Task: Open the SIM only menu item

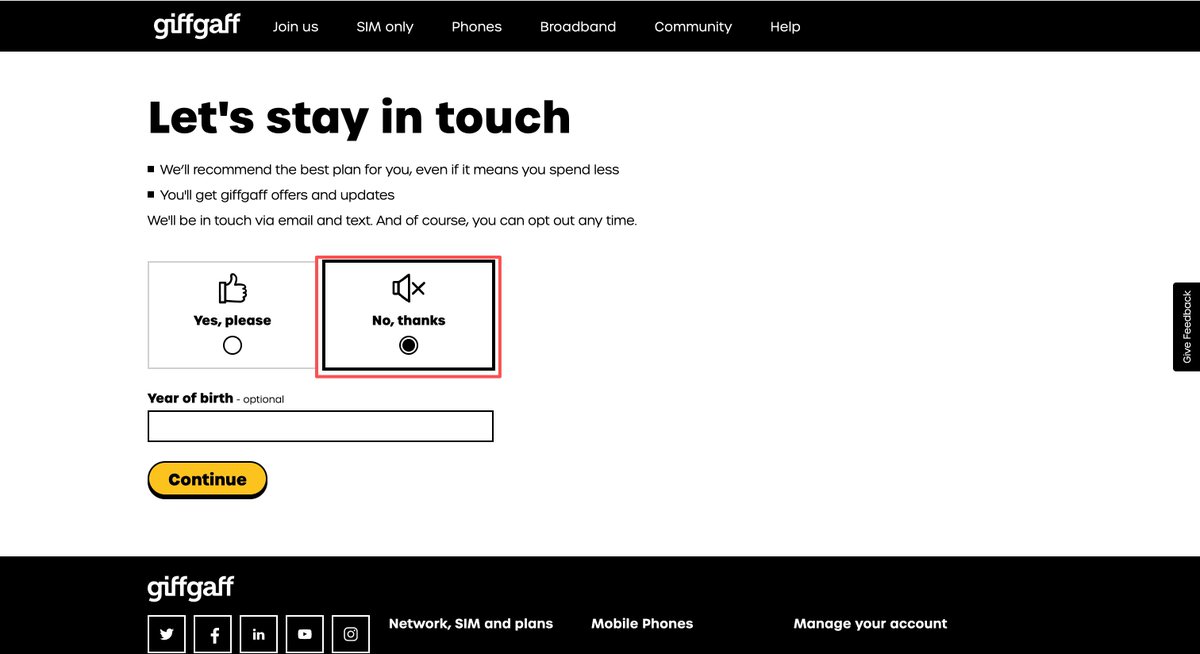Action: (385, 27)
